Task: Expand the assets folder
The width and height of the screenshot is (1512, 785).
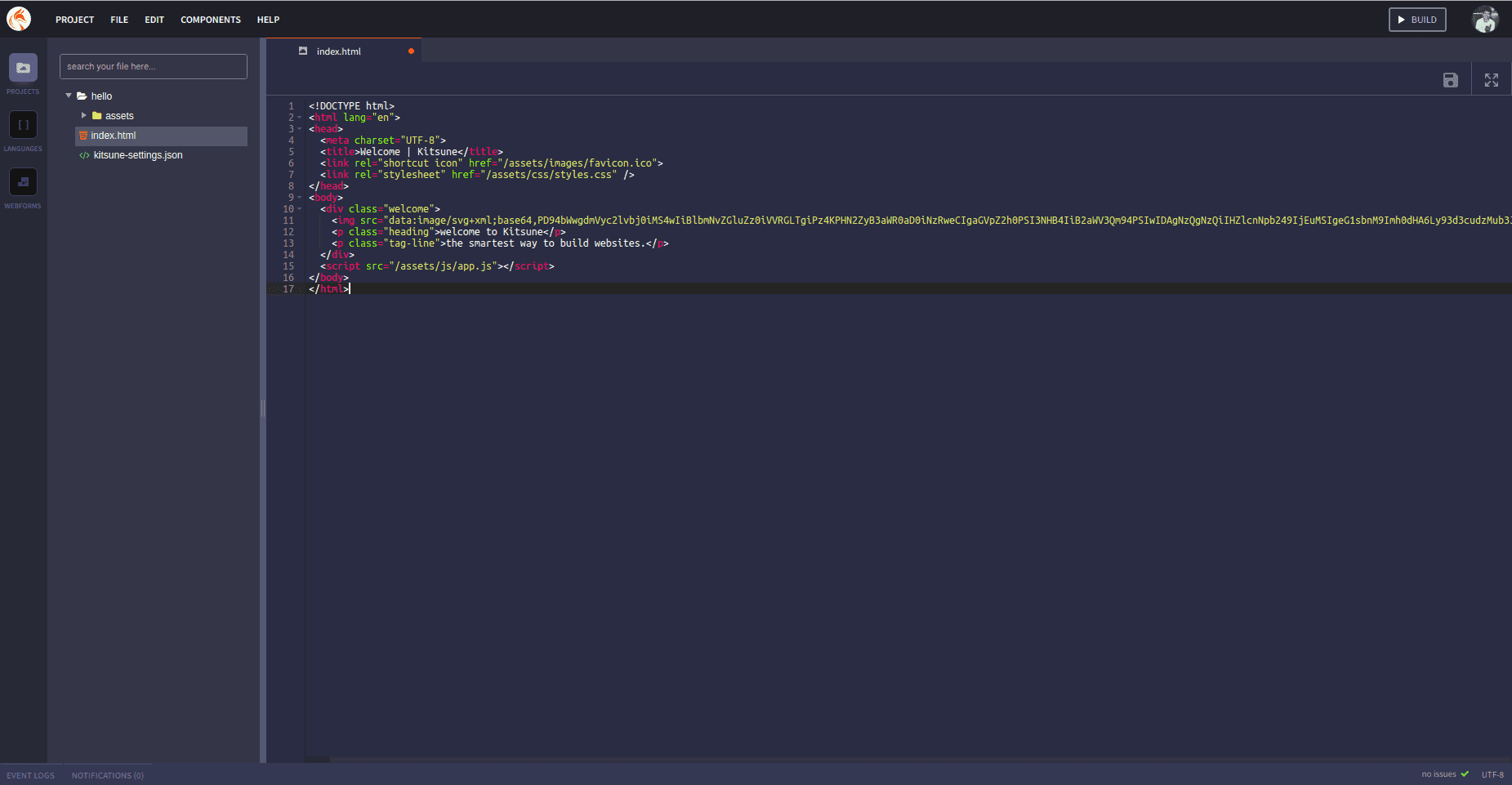Action: (84, 115)
